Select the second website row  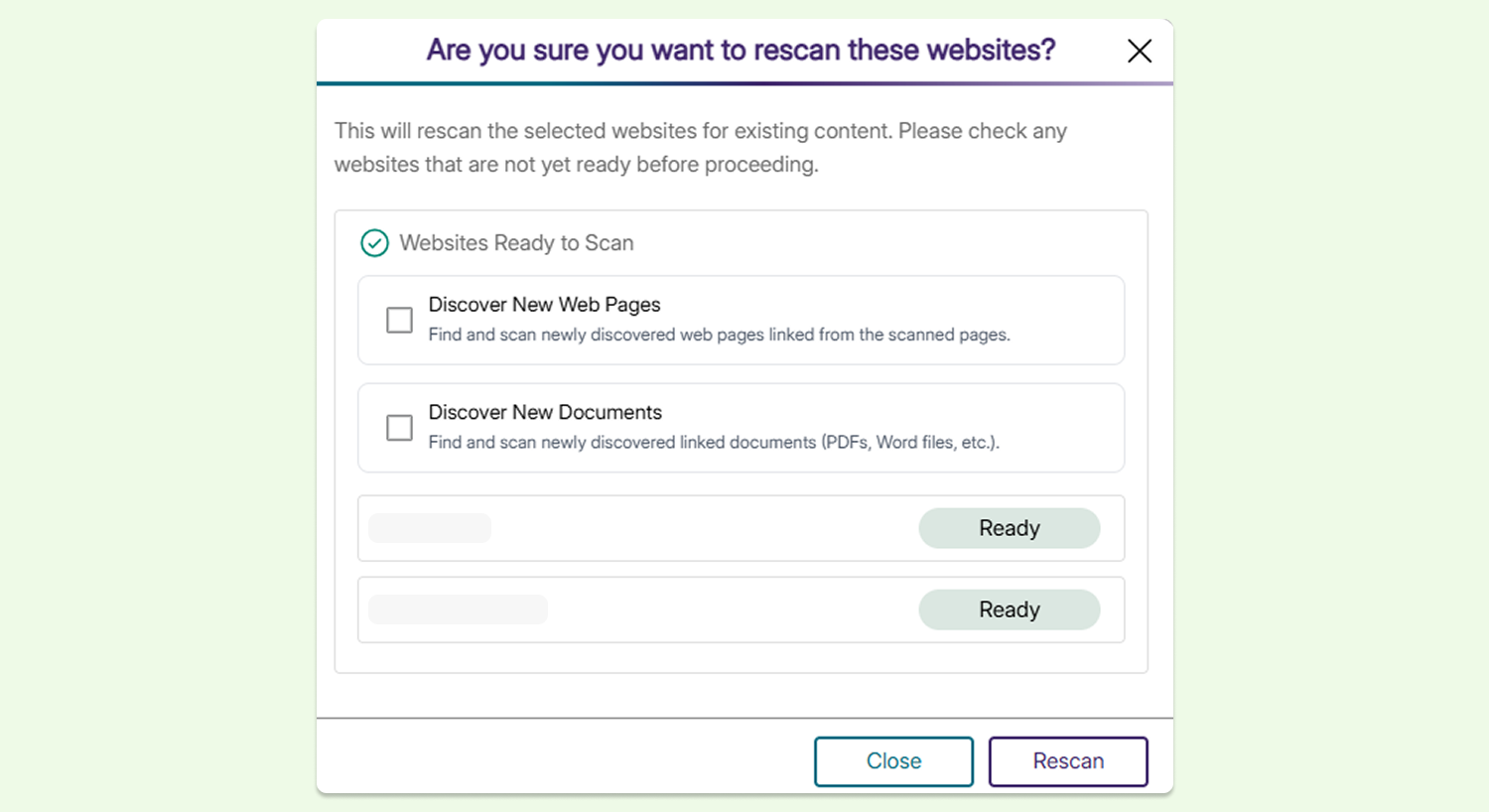pos(741,609)
